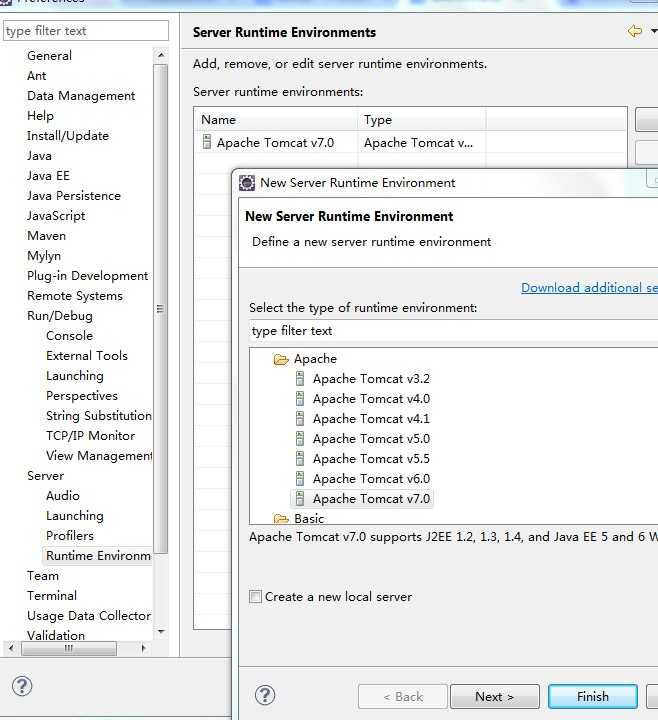Select Apache Tomcat v3.2 in the list
Image resolution: width=658 pixels, height=720 pixels.
371,379
